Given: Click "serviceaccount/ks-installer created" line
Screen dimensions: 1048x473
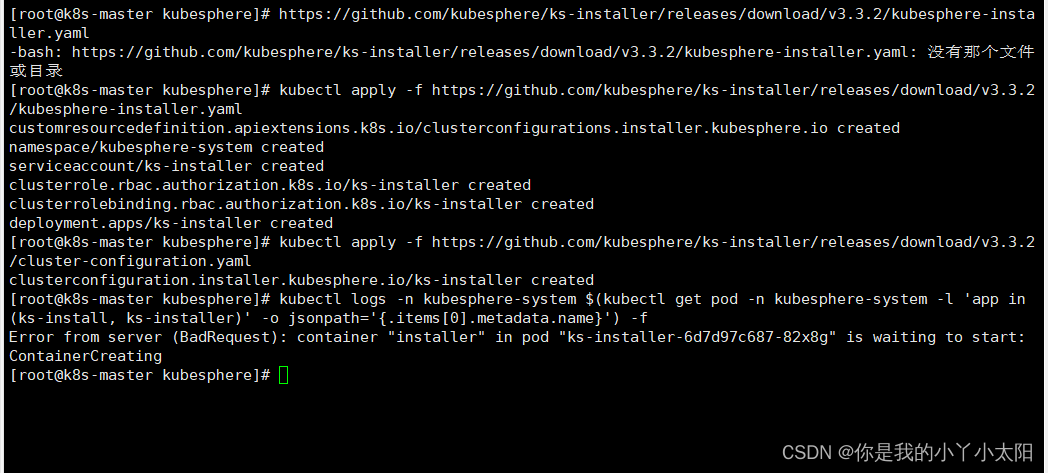Looking at the screenshot, I should (x=166, y=166).
